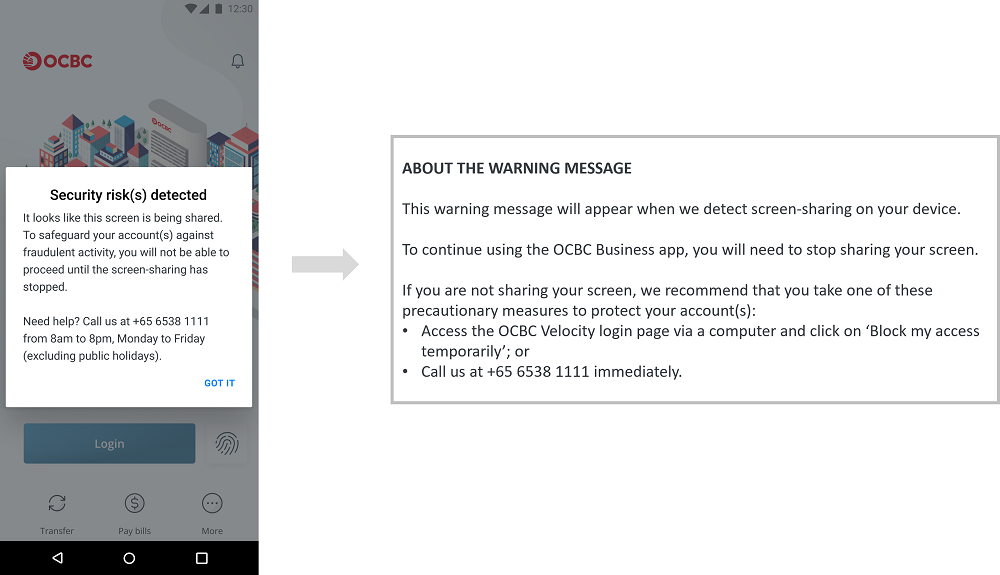Viewport: 1000px width, 575px height.
Task: Click the 12:30 clock in status bar
Action: (x=240, y=8)
